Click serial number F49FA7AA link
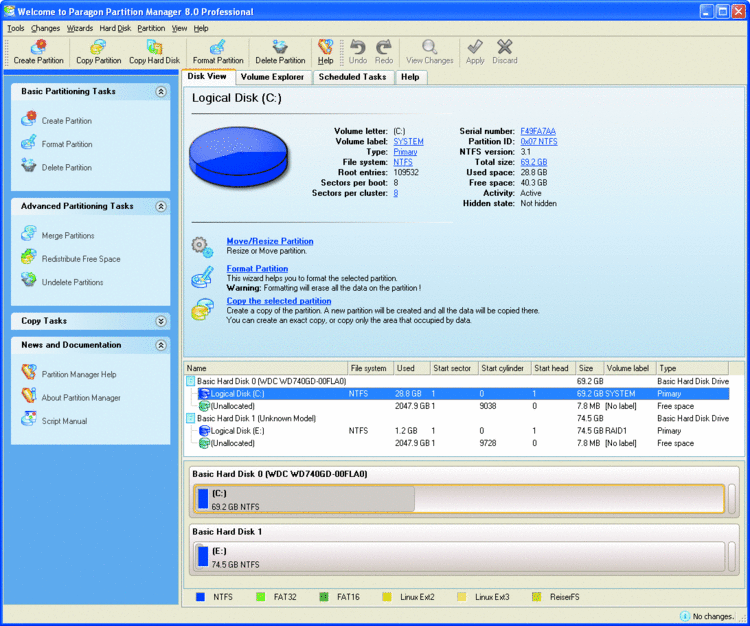 click(538, 131)
